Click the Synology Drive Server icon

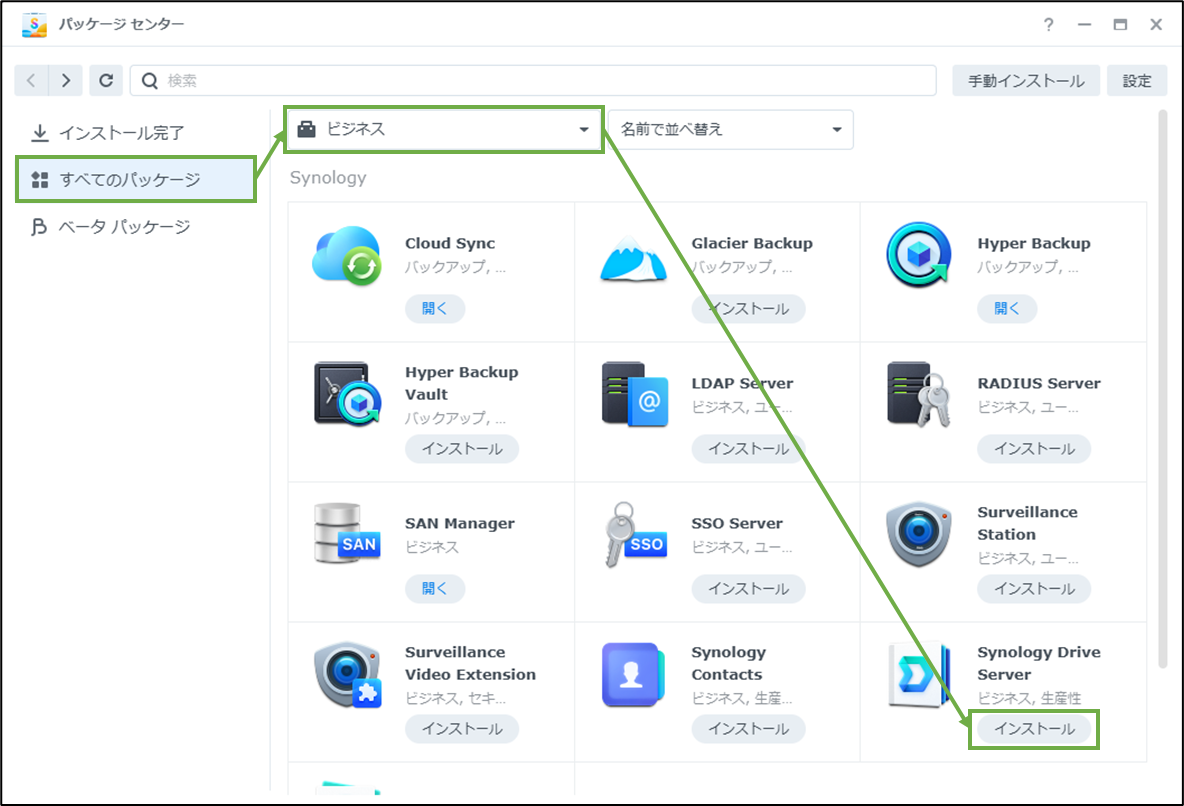click(x=918, y=675)
